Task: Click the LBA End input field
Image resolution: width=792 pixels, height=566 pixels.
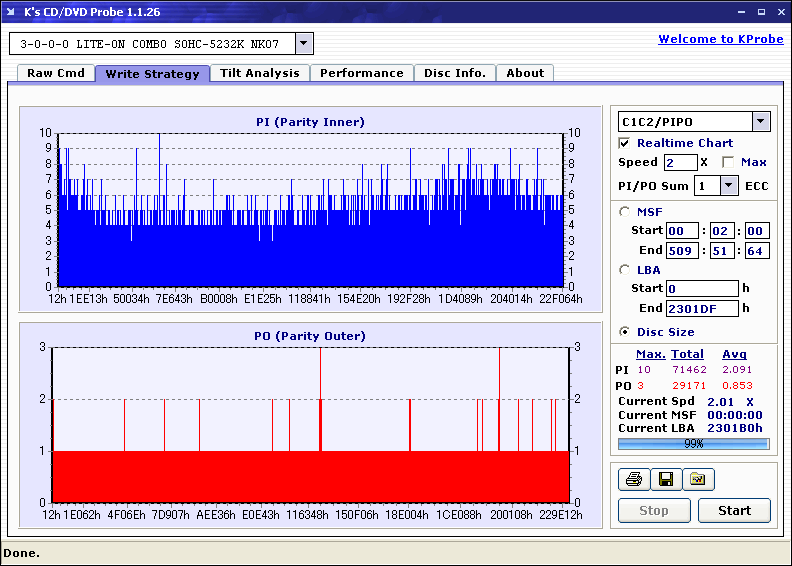Action: pyautogui.click(x=702, y=308)
